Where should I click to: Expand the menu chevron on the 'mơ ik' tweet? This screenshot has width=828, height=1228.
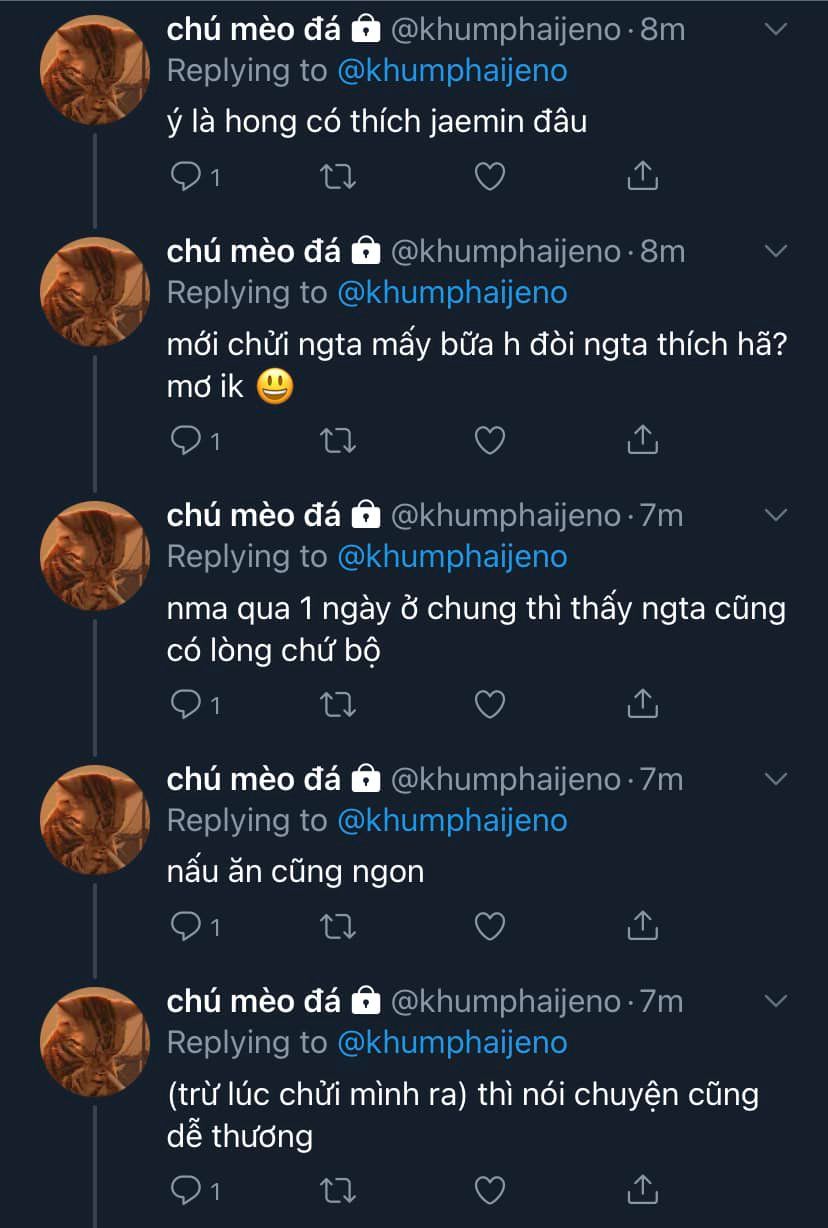coord(776,250)
